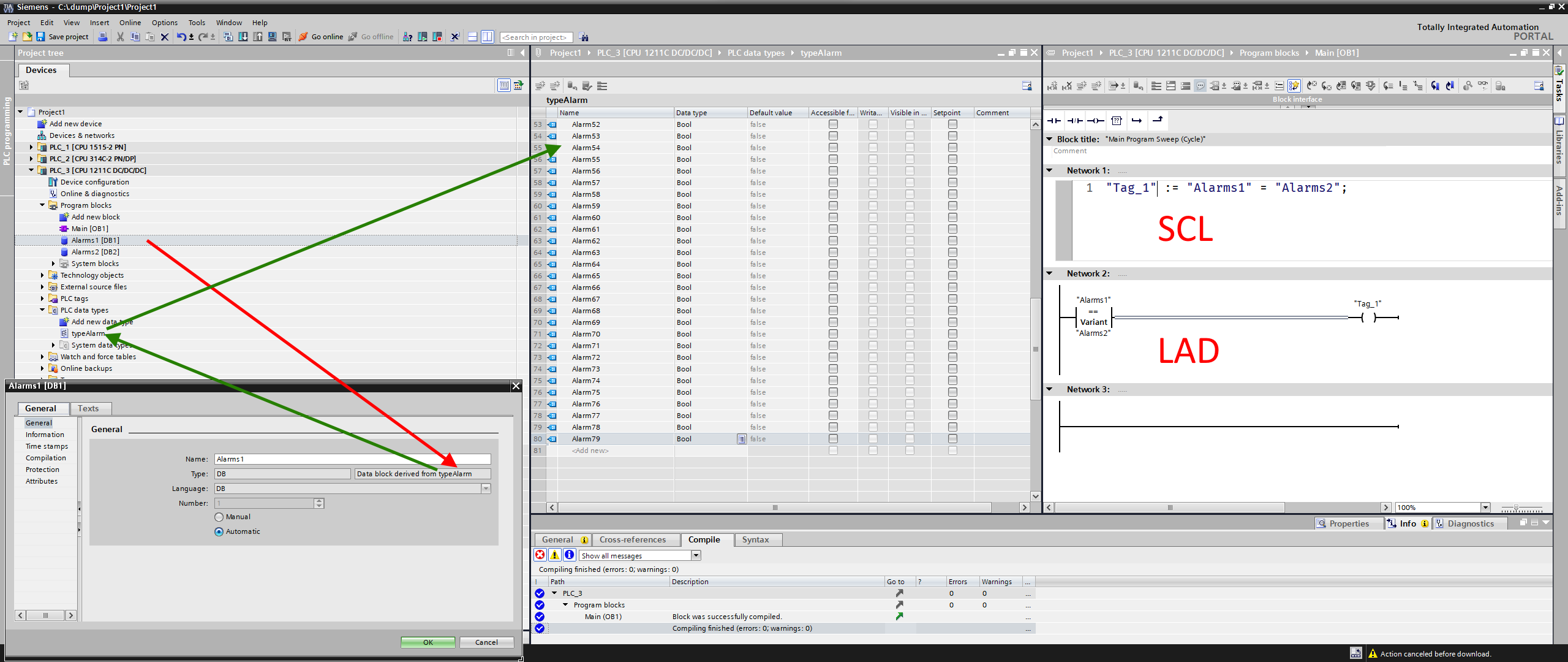
Task: Toggle Setpoint checkbox for Alarm60
Action: [x=952, y=218]
